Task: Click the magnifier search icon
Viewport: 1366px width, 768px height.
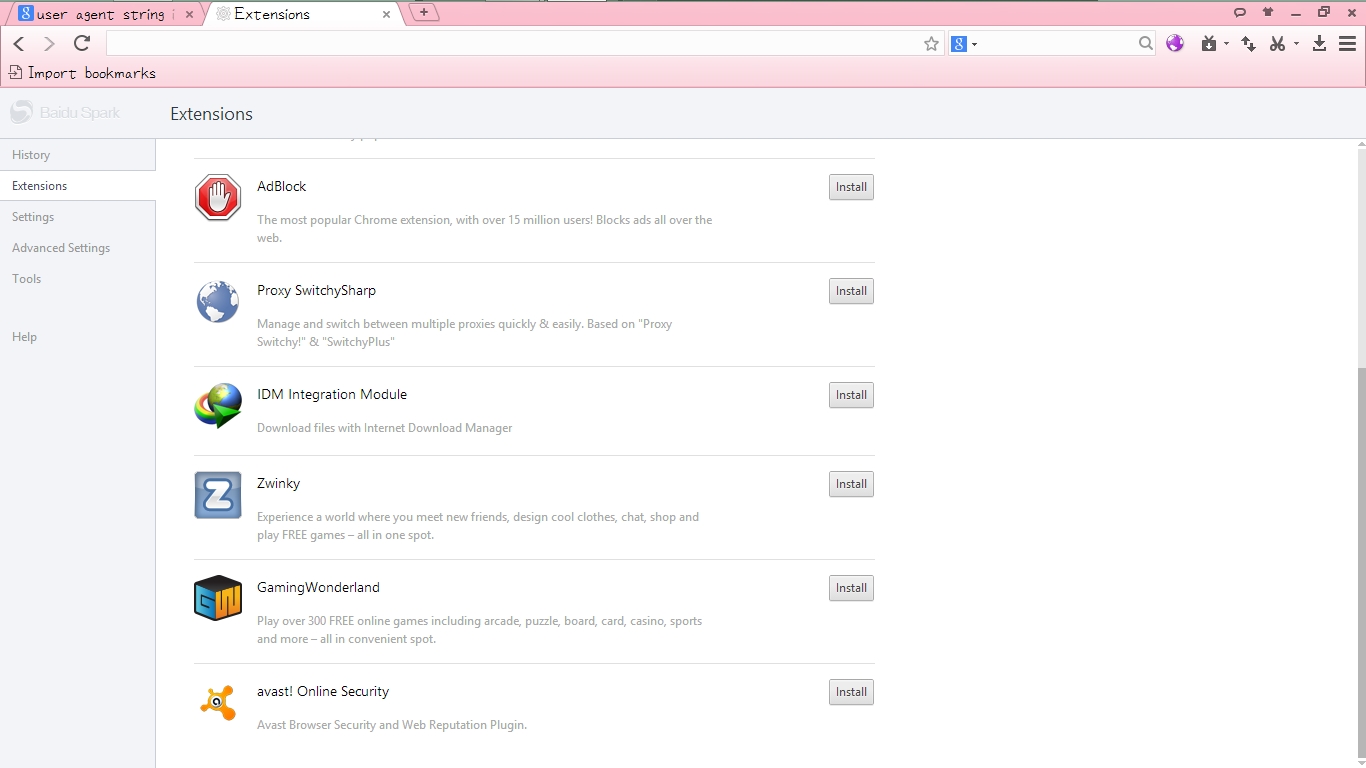Action: tap(1146, 43)
